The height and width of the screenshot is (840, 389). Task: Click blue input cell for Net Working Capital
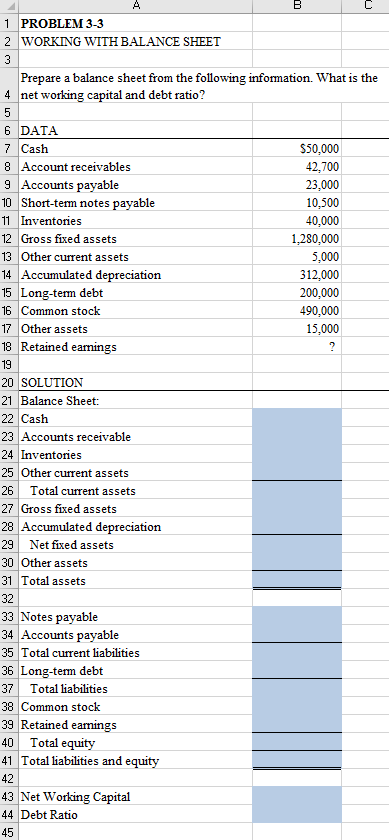(297, 797)
